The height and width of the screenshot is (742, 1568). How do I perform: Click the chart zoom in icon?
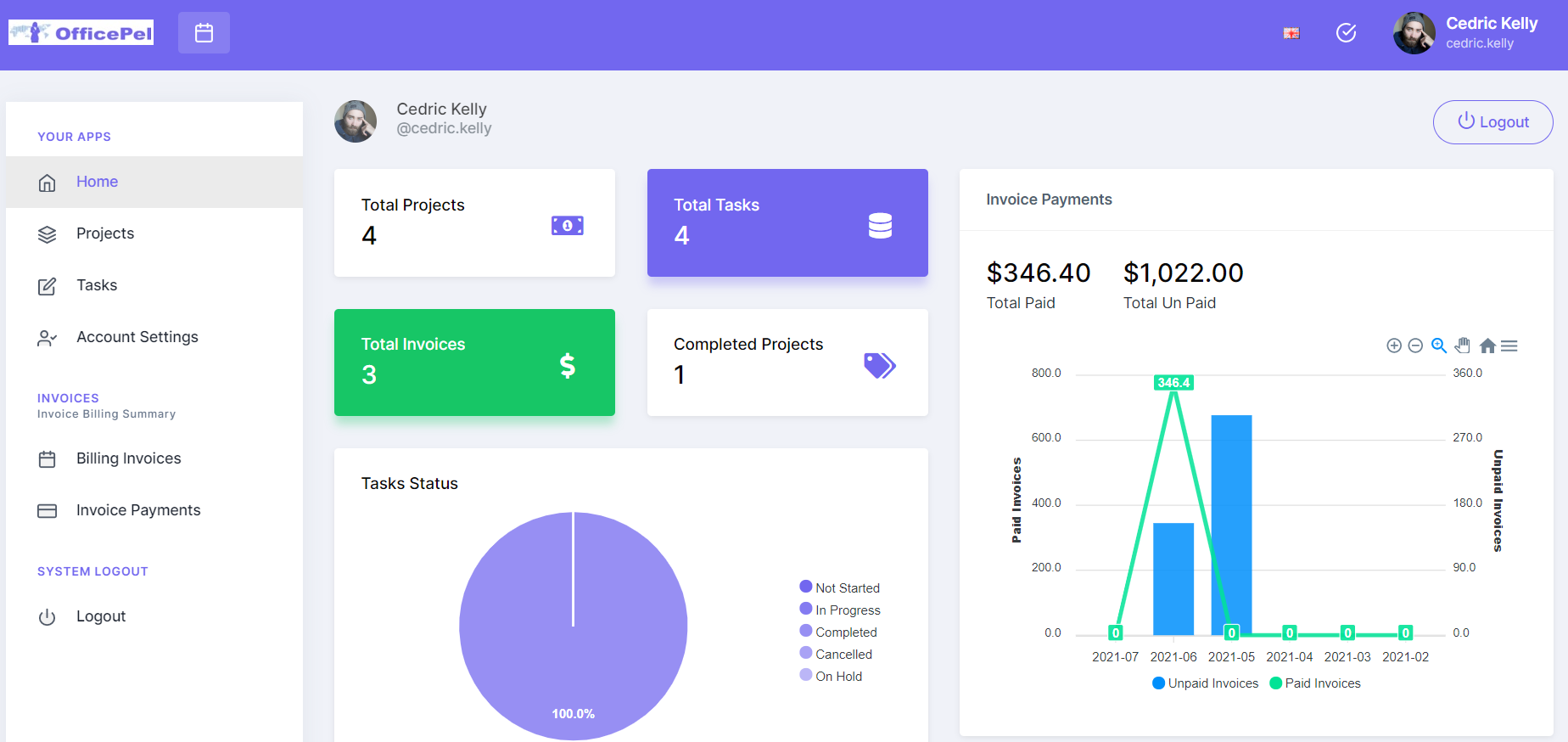[1394, 346]
